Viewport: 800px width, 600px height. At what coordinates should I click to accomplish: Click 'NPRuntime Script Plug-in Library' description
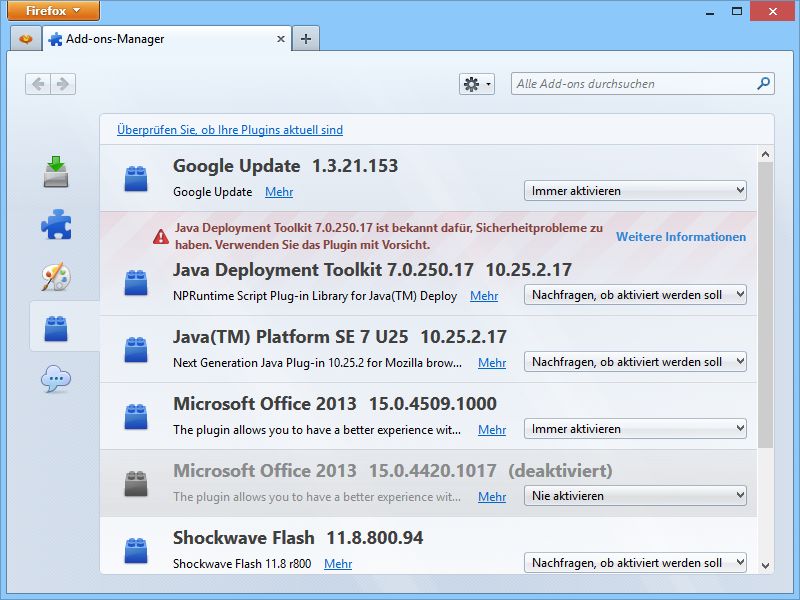[315, 296]
